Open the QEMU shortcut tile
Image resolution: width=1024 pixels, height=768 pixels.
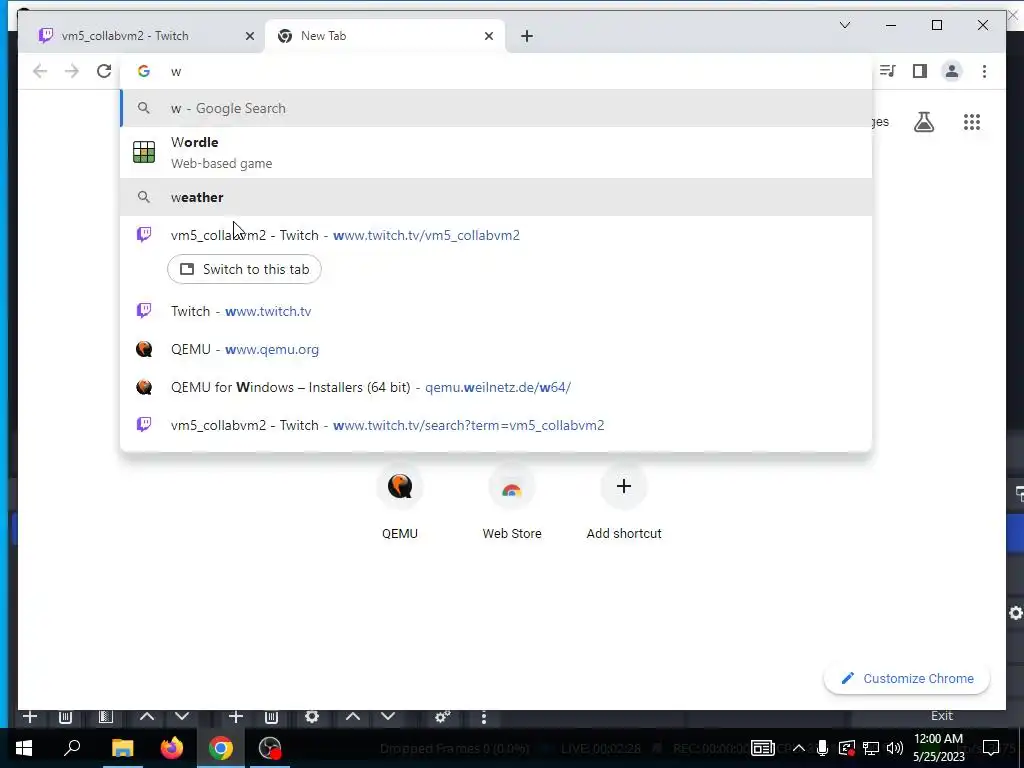[x=400, y=504]
